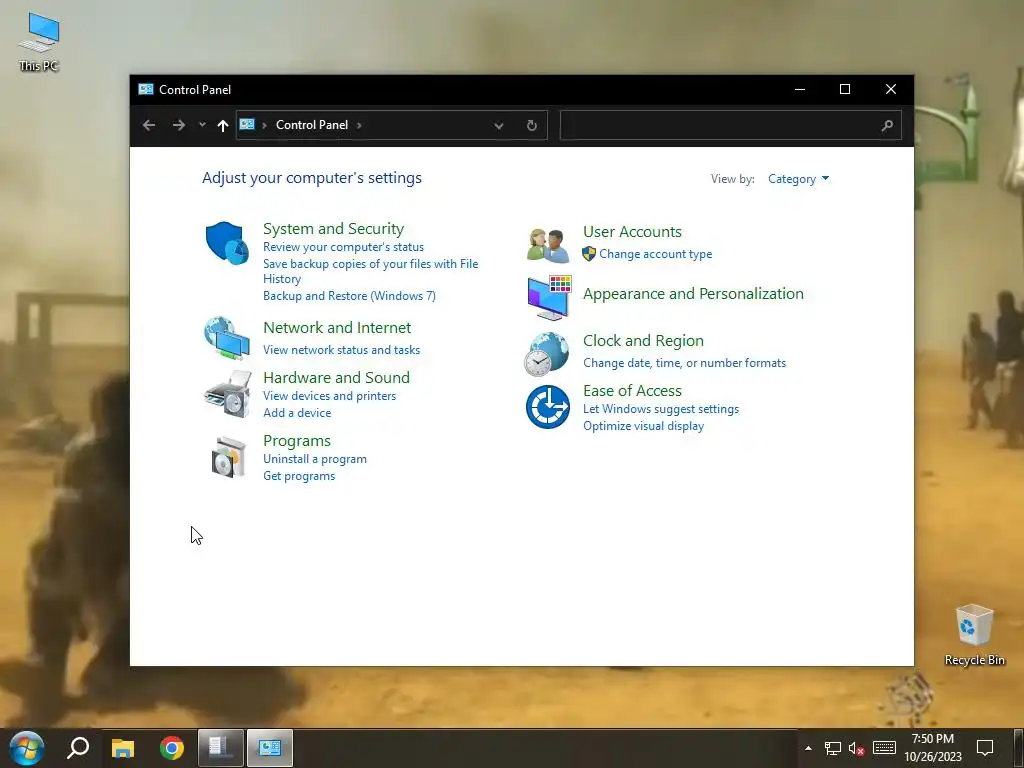Open the notification center icon
The image size is (1024, 768).
[985, 748]
